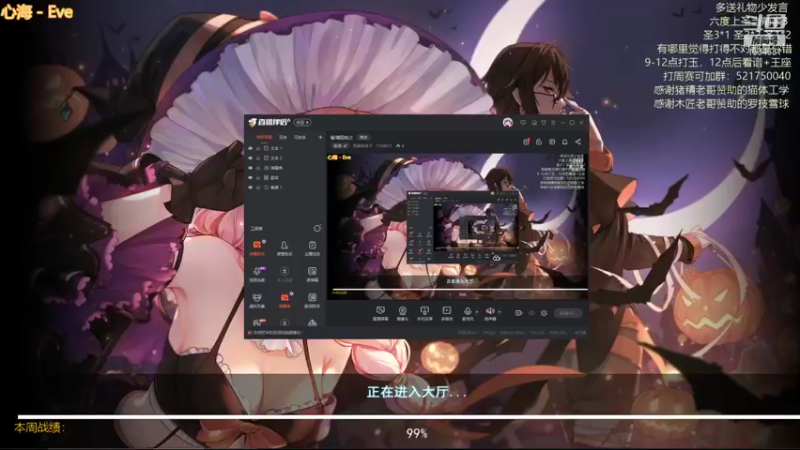Click the share icon above preview
The width and height of the screenshot is (800, 450).
pos(578,142)
